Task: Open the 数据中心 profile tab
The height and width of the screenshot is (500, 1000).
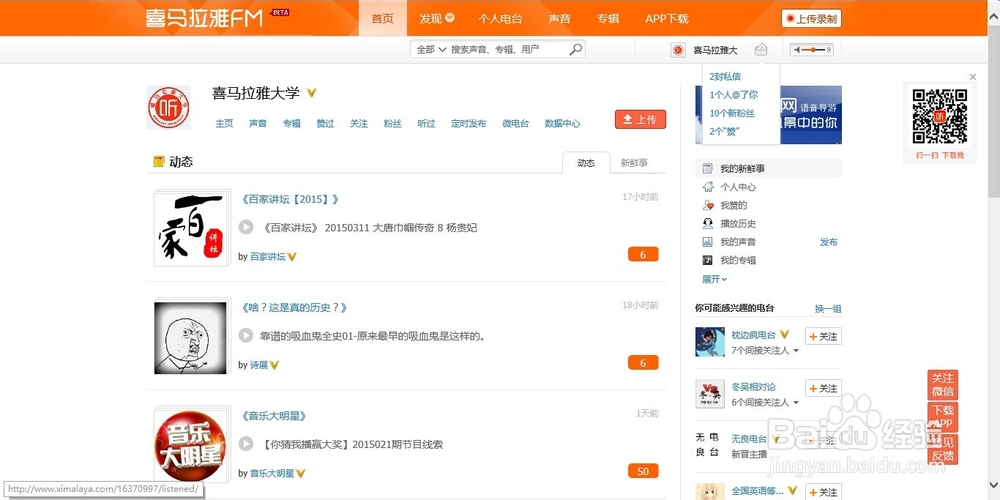Action: [x=562, y=124]
